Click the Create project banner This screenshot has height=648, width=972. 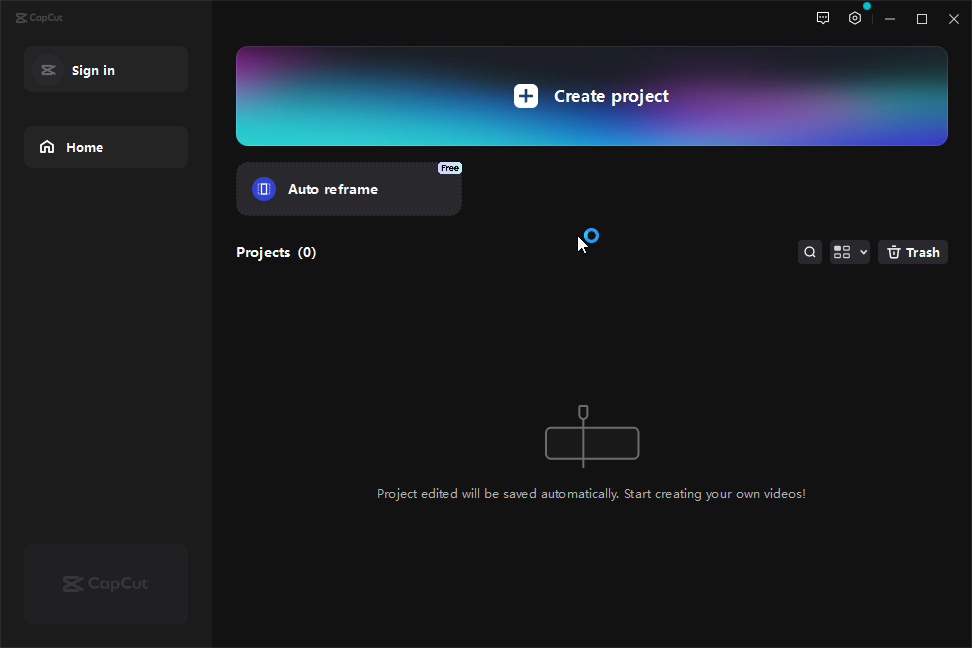point(591,96)
